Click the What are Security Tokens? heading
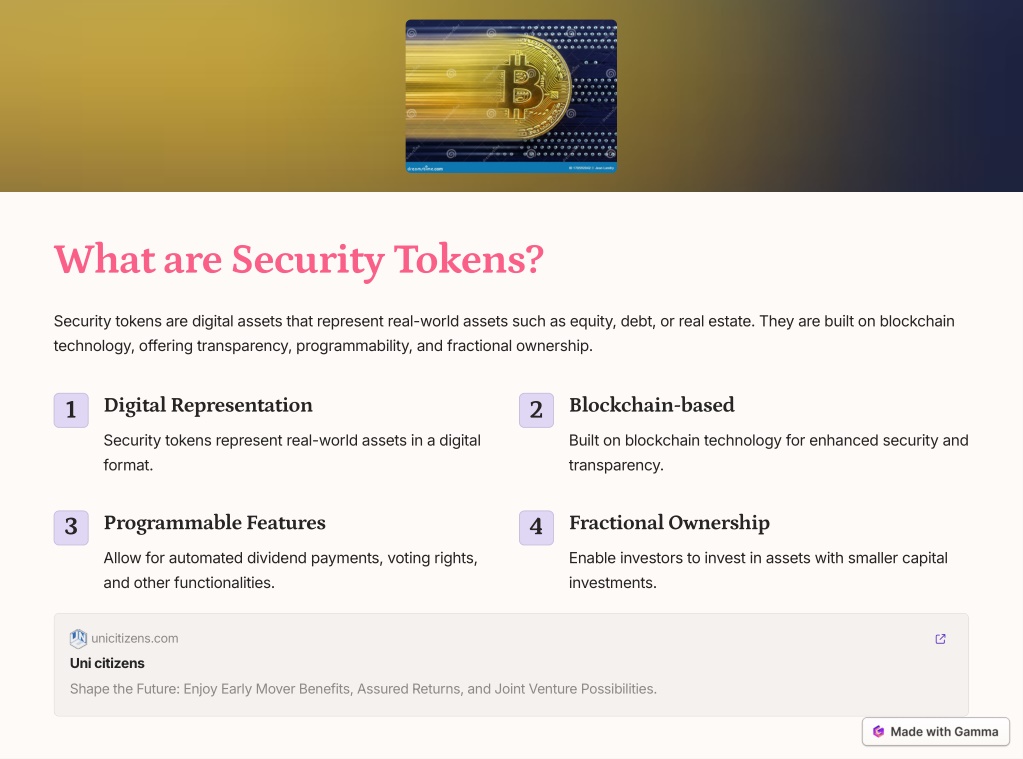Screen dimensions: 1023x759 click(x=299, y=260)
